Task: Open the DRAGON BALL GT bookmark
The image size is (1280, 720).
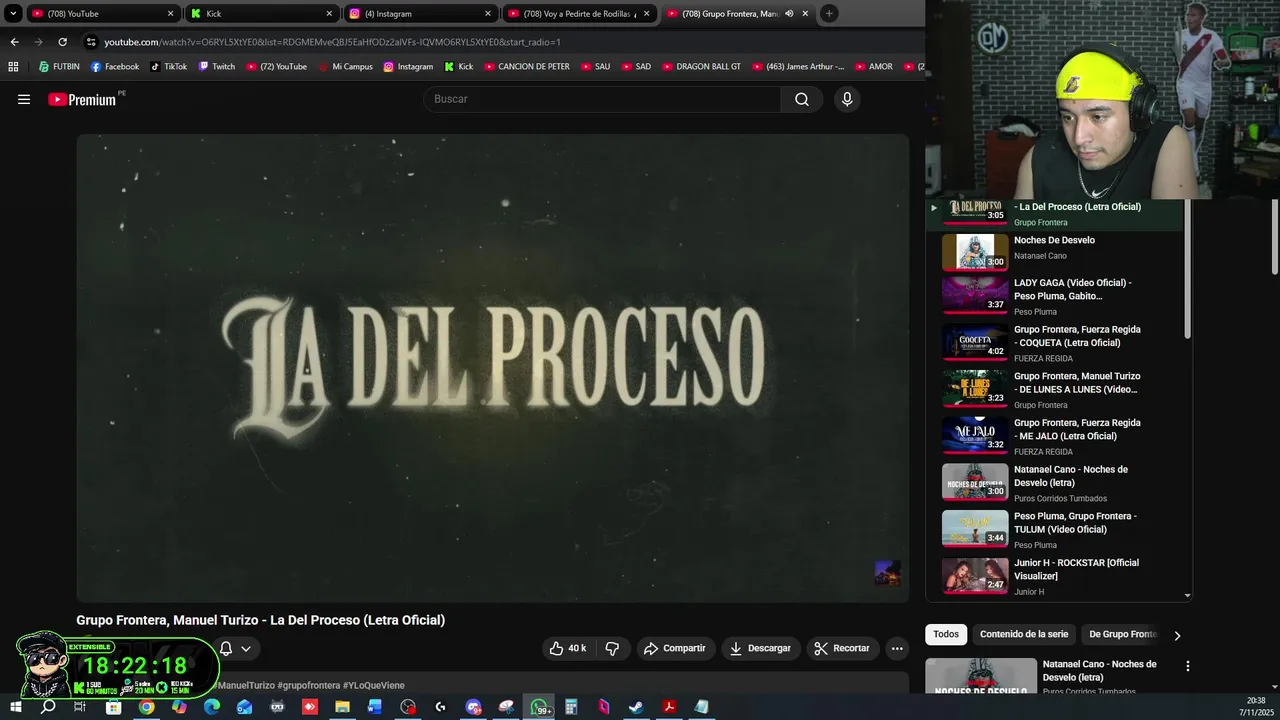Action: [700, 67]
